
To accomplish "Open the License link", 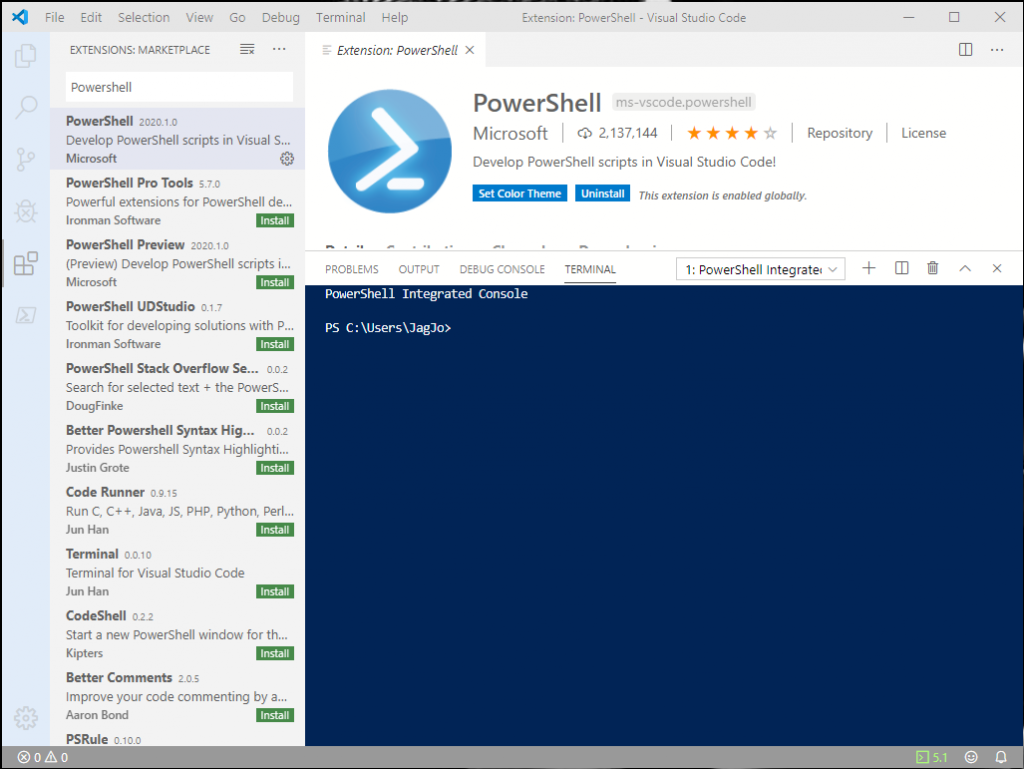I will click(x=923, y=133).
